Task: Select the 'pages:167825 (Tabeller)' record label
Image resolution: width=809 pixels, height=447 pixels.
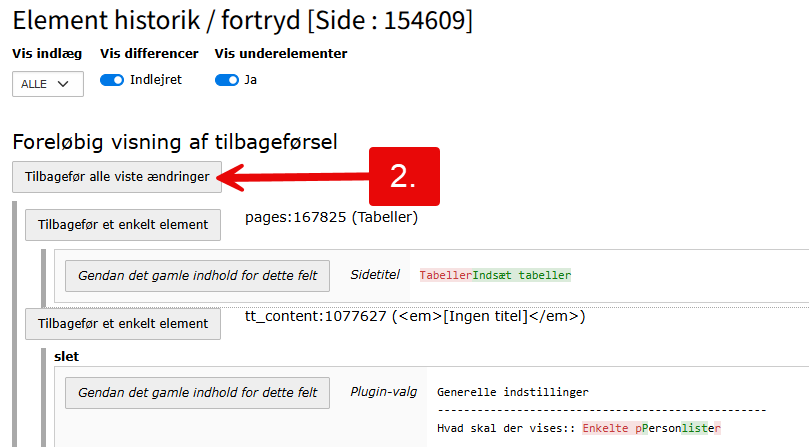Action: (331, 217)
